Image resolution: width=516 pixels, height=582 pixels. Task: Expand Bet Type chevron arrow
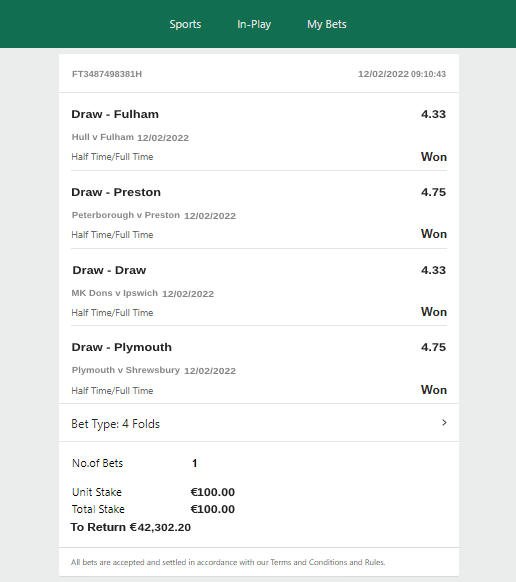point(444,422)
